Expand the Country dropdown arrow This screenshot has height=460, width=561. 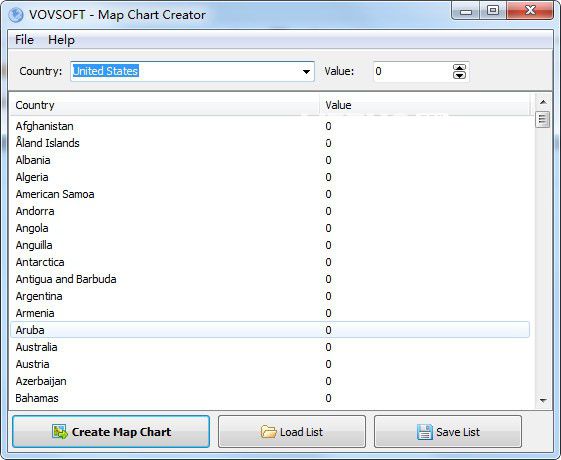click(306, 72)
